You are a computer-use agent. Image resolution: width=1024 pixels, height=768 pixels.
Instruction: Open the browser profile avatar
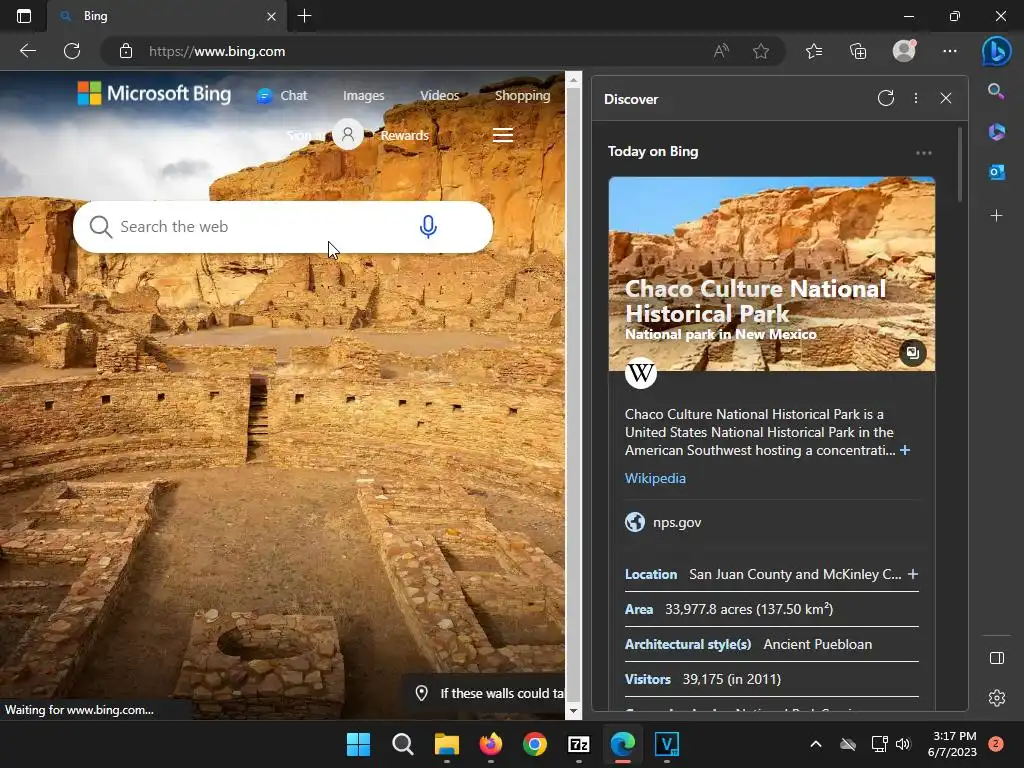tap(904, 50)
